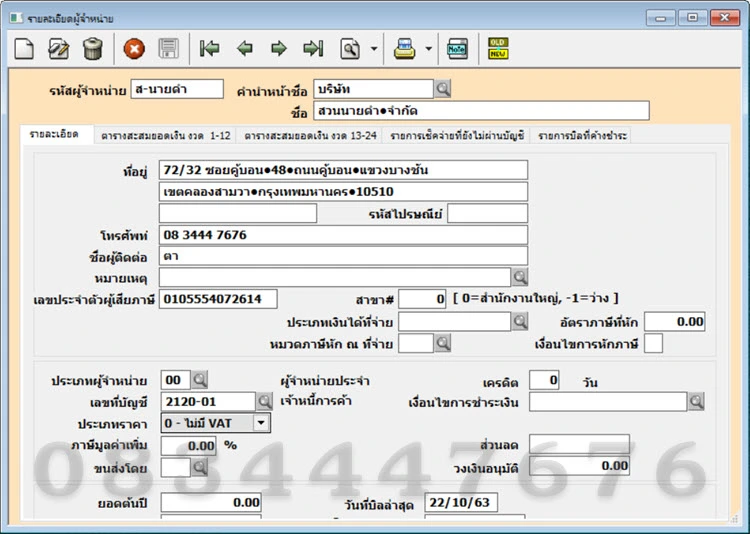Open รายการเช็คจ่ายที่ยังไม่ผ่านบัญชี tab
The height and width of the screenshot is (534, 750).
pyautogui.click(x=457, y=136)
